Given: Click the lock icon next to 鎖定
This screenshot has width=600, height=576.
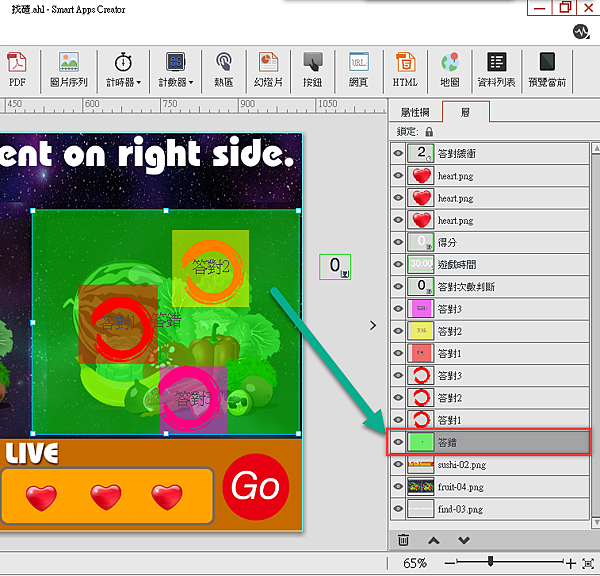Looking at the screenshot, I should (429, 132).
